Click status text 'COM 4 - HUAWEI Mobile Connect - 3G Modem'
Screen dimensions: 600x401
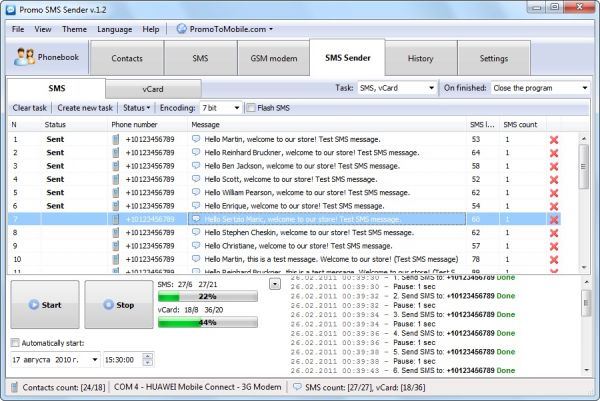click(x=197, y=387)
